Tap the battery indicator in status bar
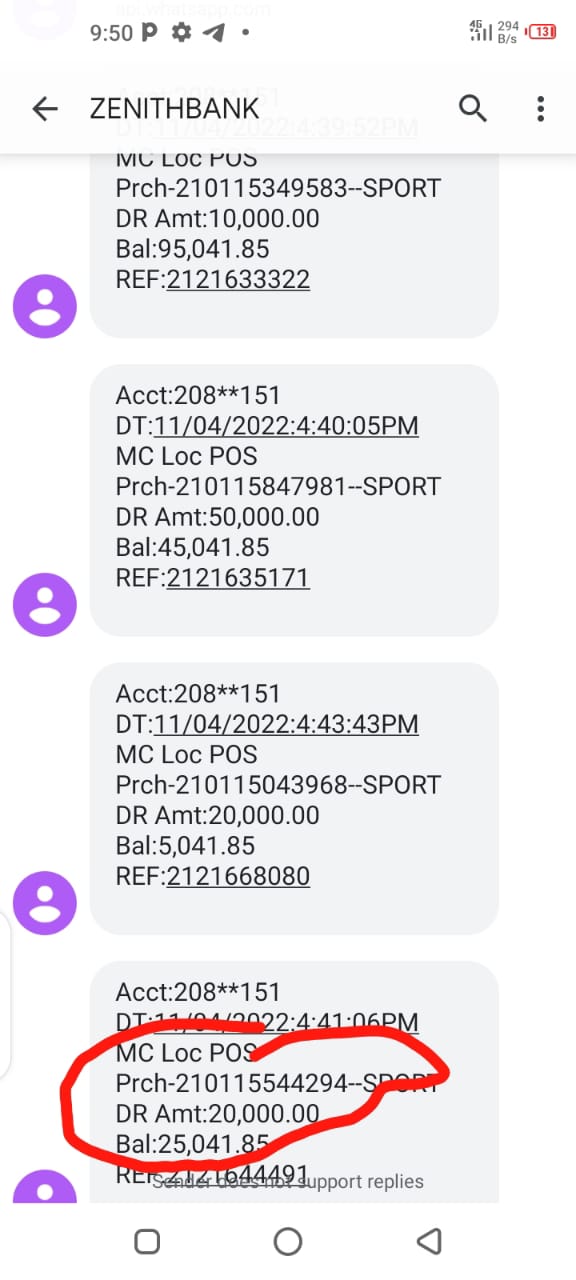 tap(542, 32)
